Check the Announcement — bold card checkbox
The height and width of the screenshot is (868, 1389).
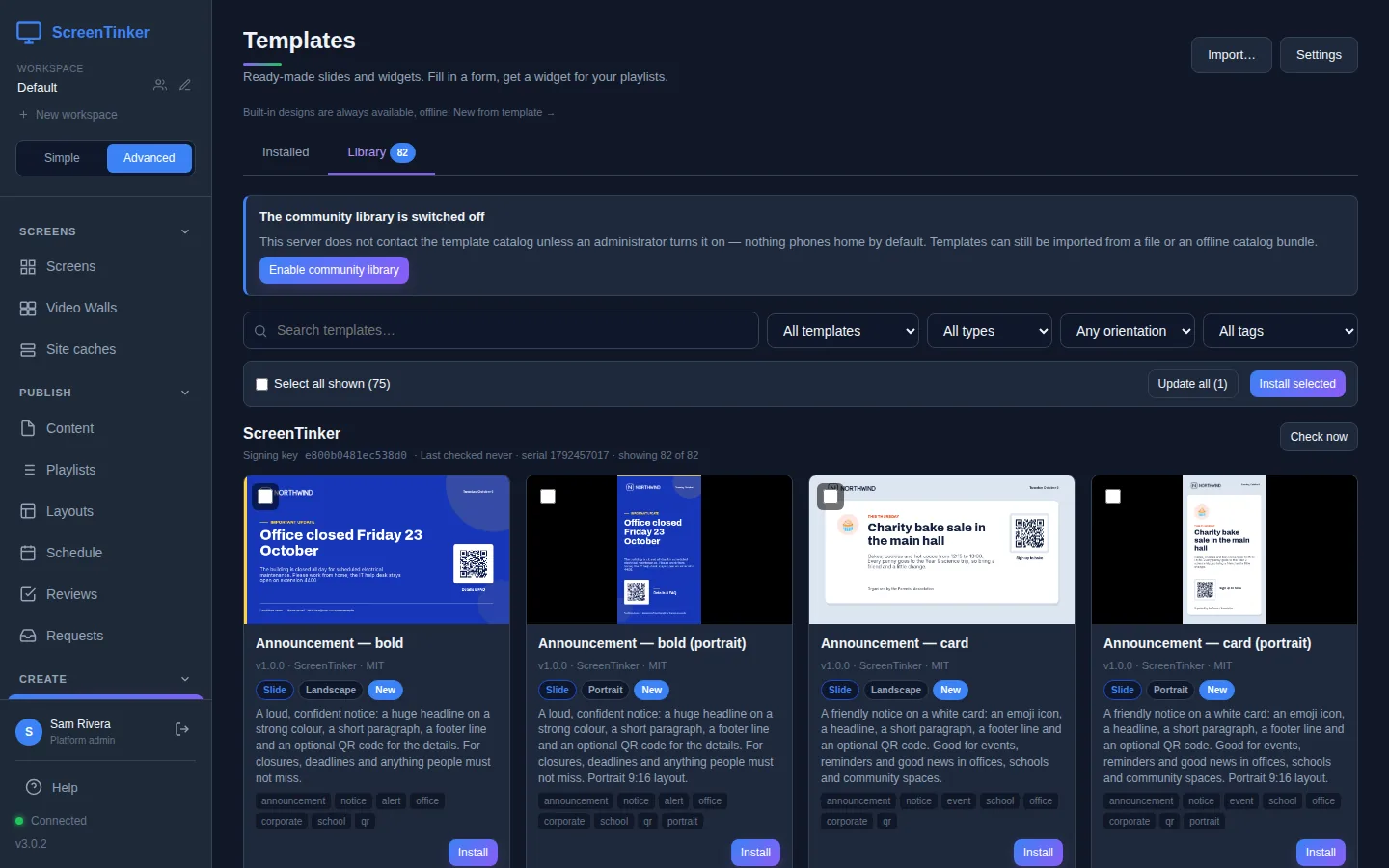click(265, 497)
